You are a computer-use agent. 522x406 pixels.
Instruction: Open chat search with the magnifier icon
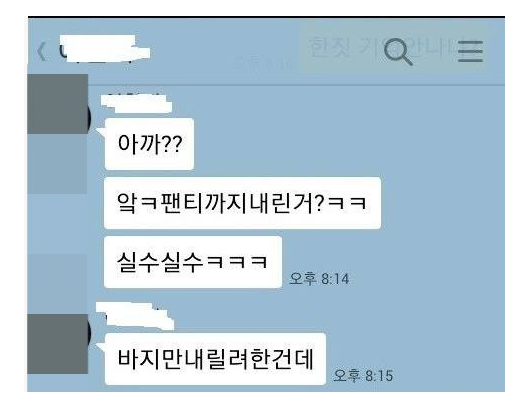click(x=398, y=52)
